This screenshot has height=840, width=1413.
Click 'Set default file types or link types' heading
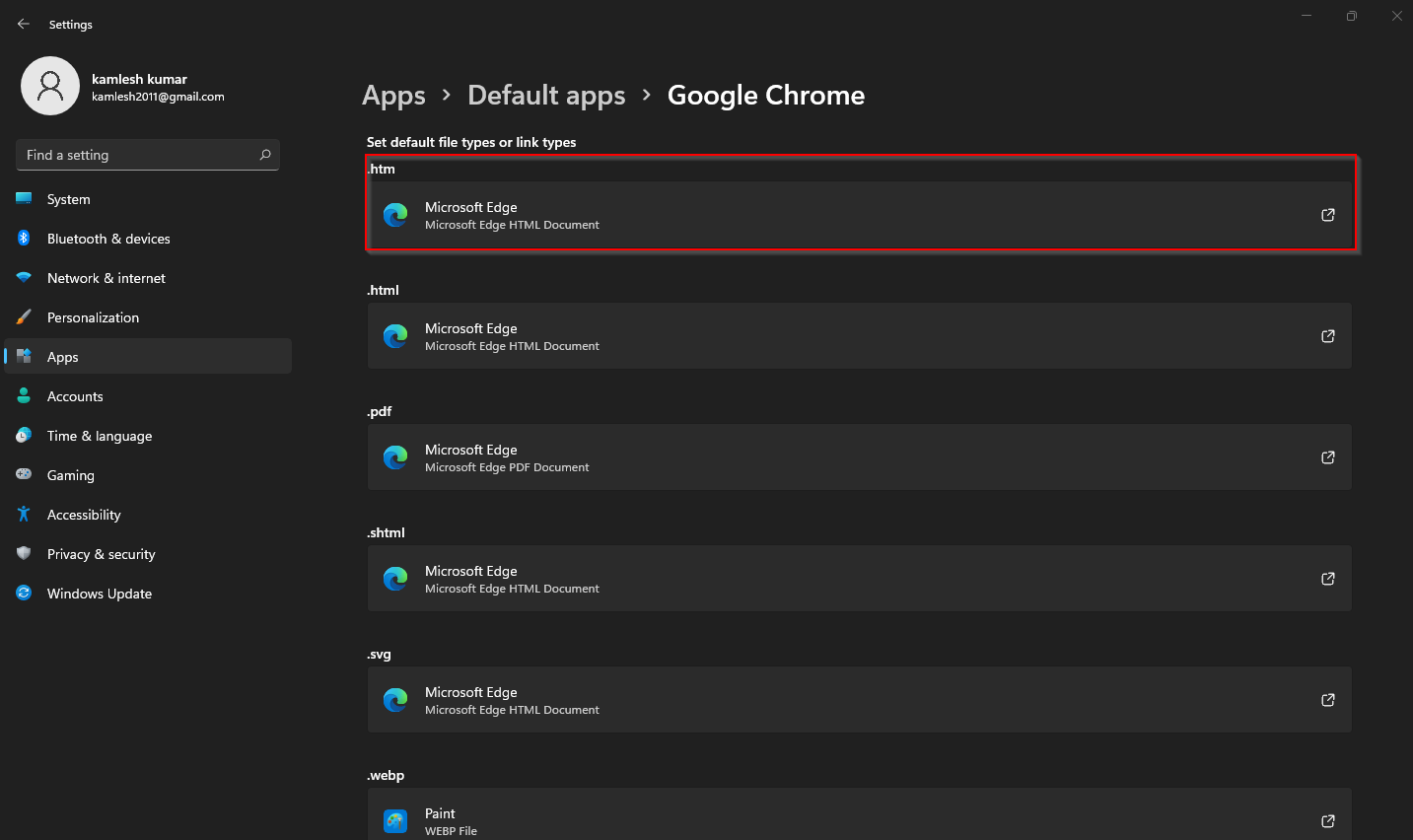pos(471,142)
